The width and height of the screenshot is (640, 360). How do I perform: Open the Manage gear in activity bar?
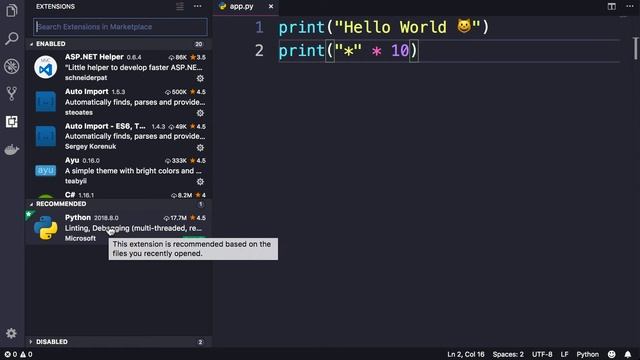tap(11, 333)
